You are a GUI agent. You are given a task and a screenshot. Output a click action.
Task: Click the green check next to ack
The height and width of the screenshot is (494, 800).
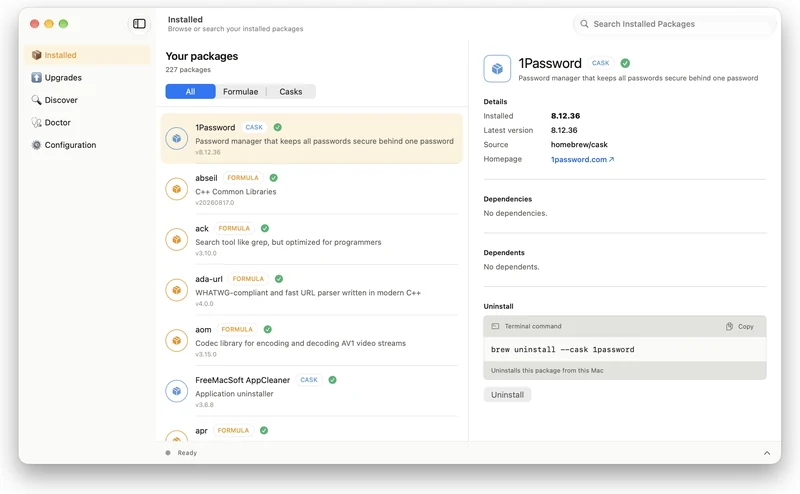[x=265, y=228]
